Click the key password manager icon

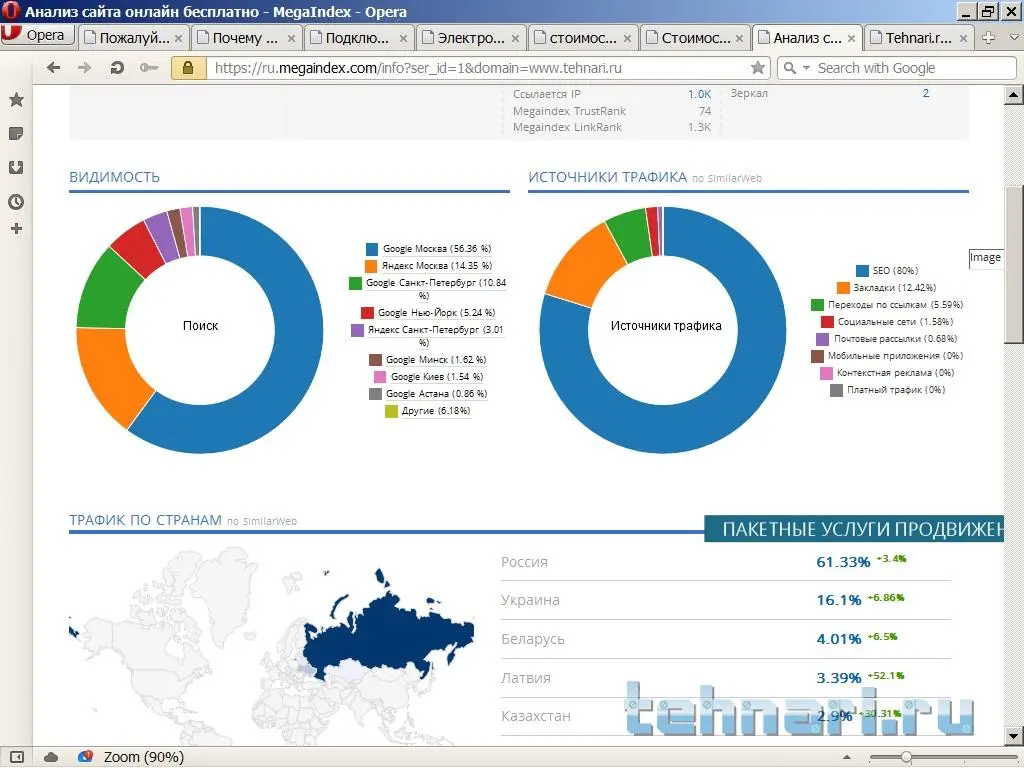[148, 68]
